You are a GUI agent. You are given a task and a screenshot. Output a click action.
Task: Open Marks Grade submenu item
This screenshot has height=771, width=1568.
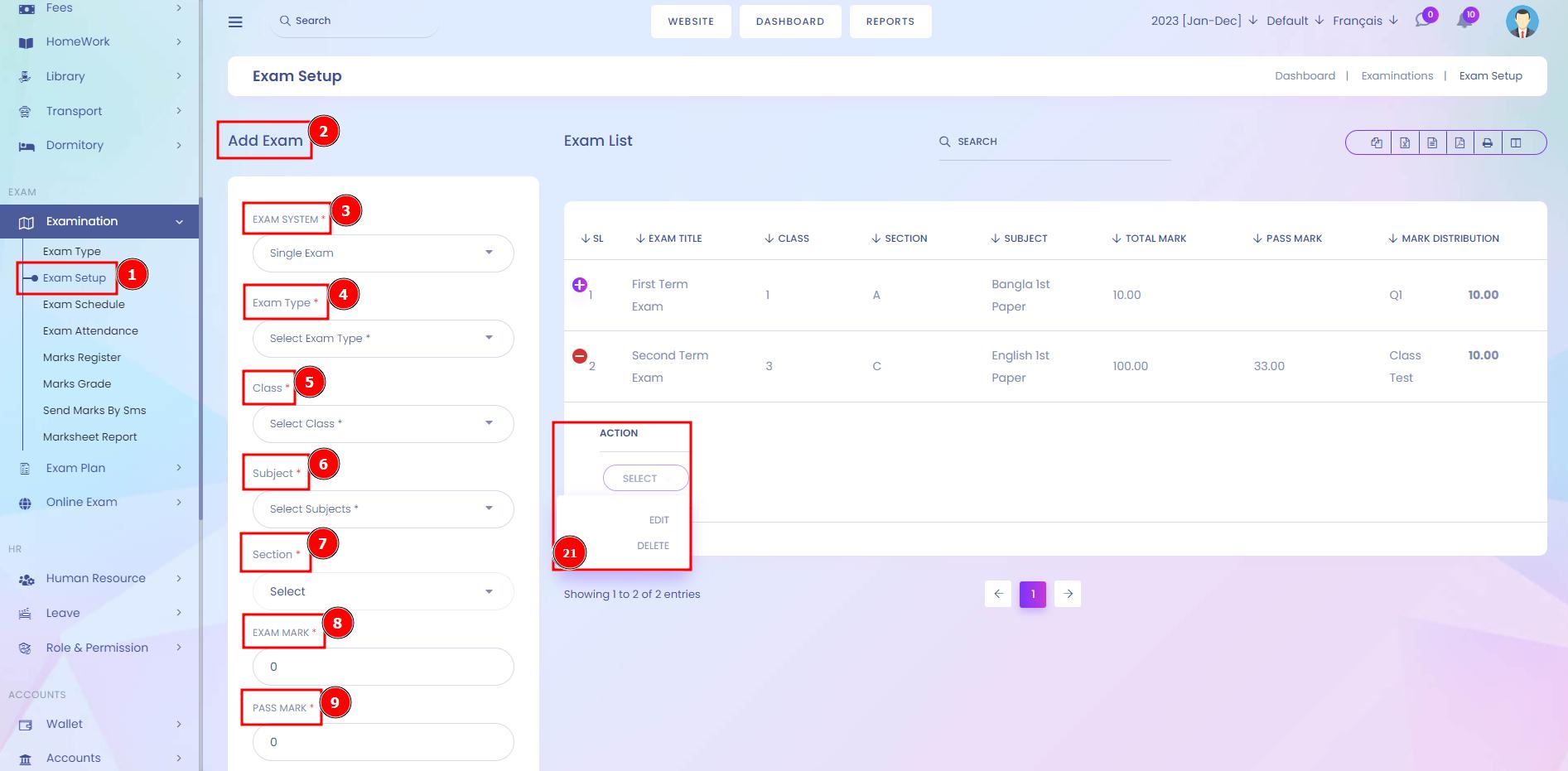[x=77, y=384]
